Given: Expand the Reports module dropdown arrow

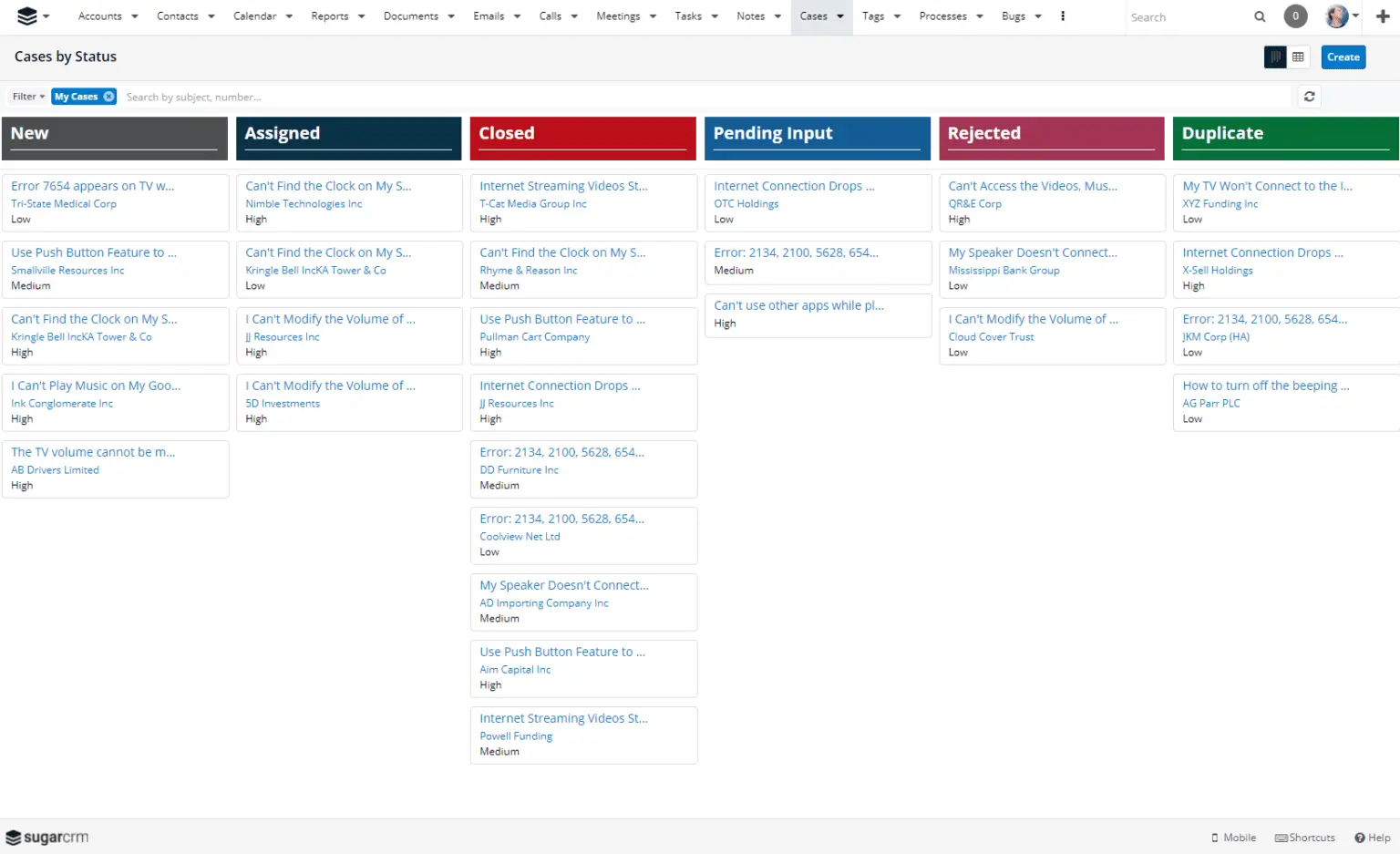Looking at the screenshot, I should click(x=361, y=16).
